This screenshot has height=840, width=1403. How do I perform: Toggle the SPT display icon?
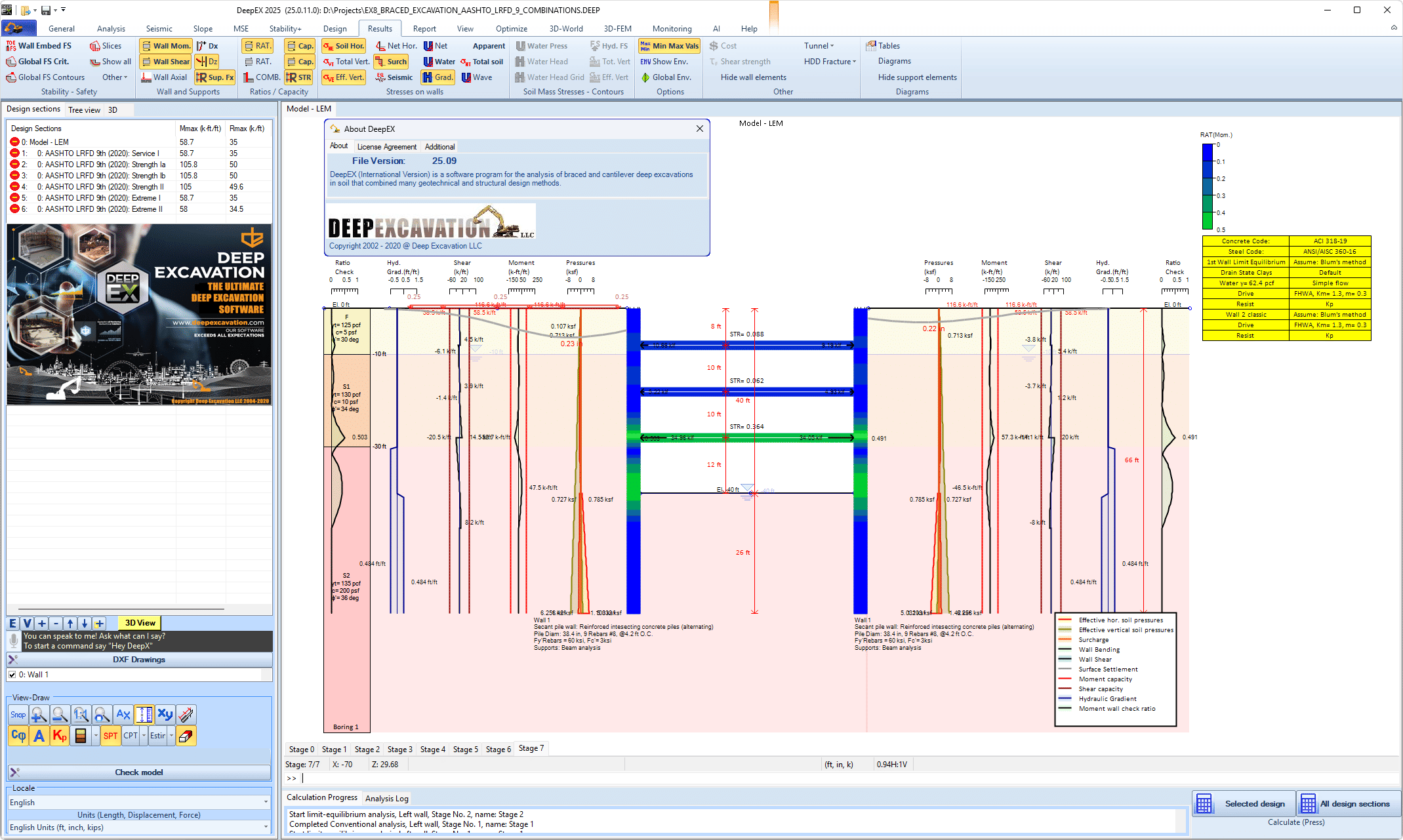110,736
